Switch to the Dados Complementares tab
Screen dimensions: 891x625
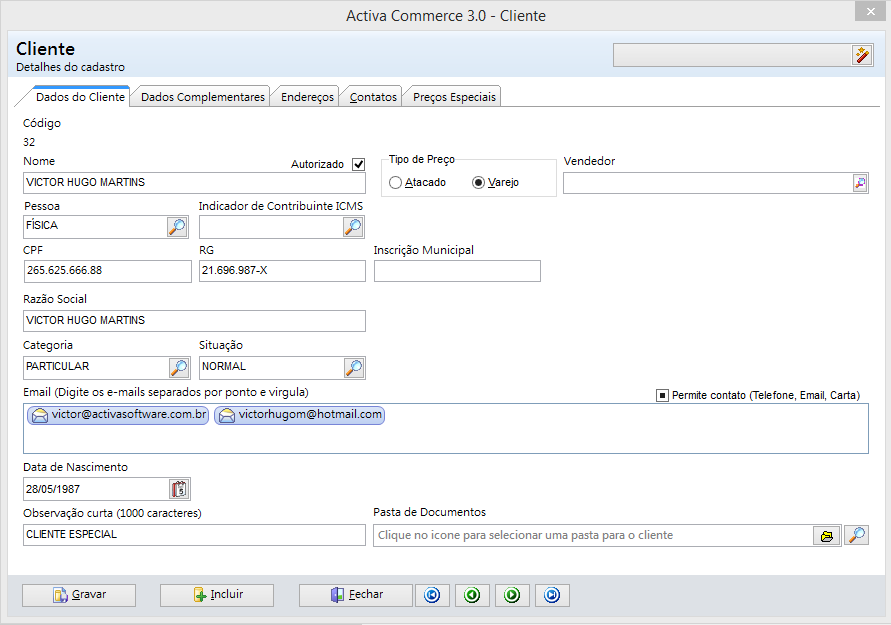pyautogui.click(x=203, y=97)
